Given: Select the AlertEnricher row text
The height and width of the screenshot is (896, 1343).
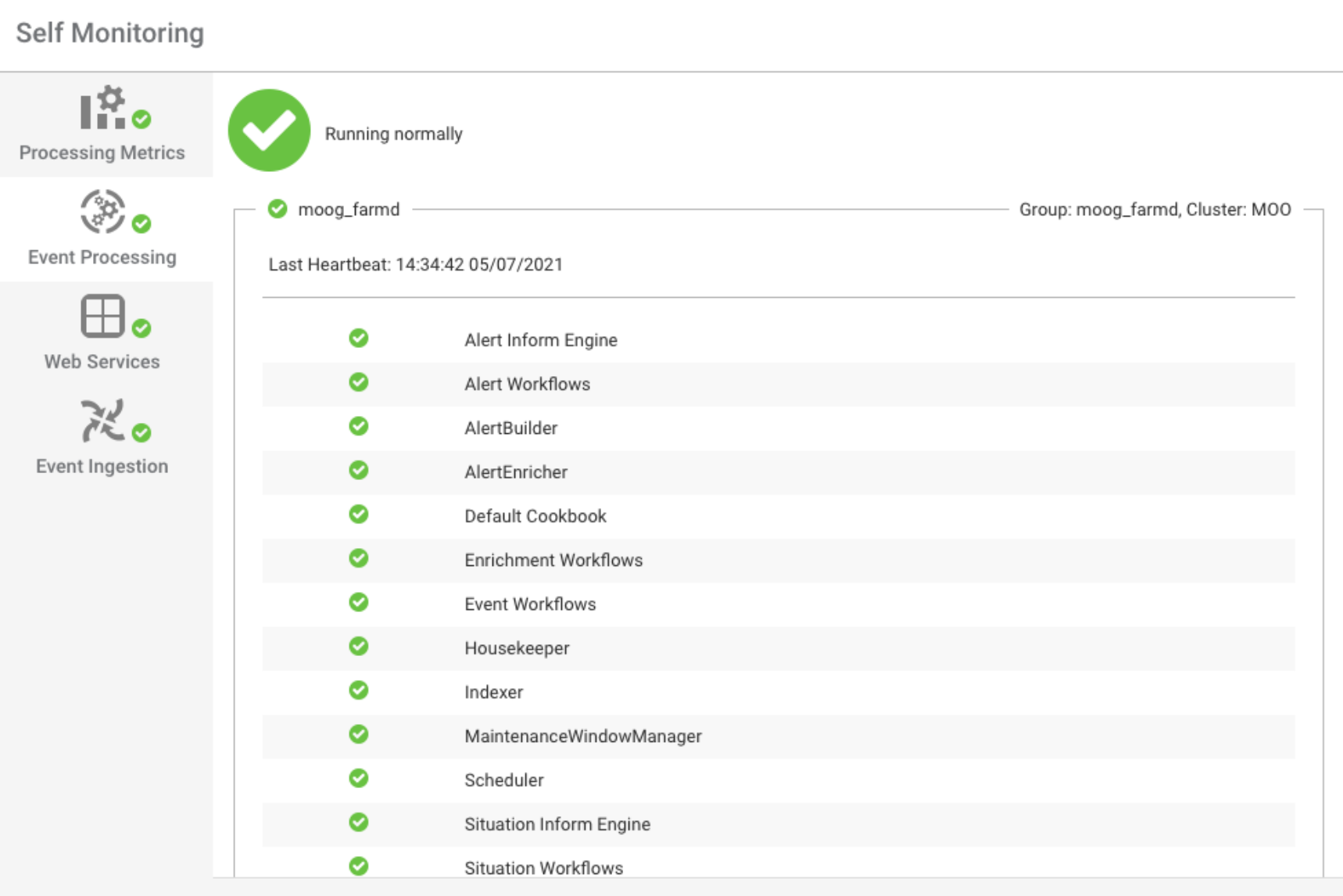Looking at the screenshot, I should click(516, 472).
